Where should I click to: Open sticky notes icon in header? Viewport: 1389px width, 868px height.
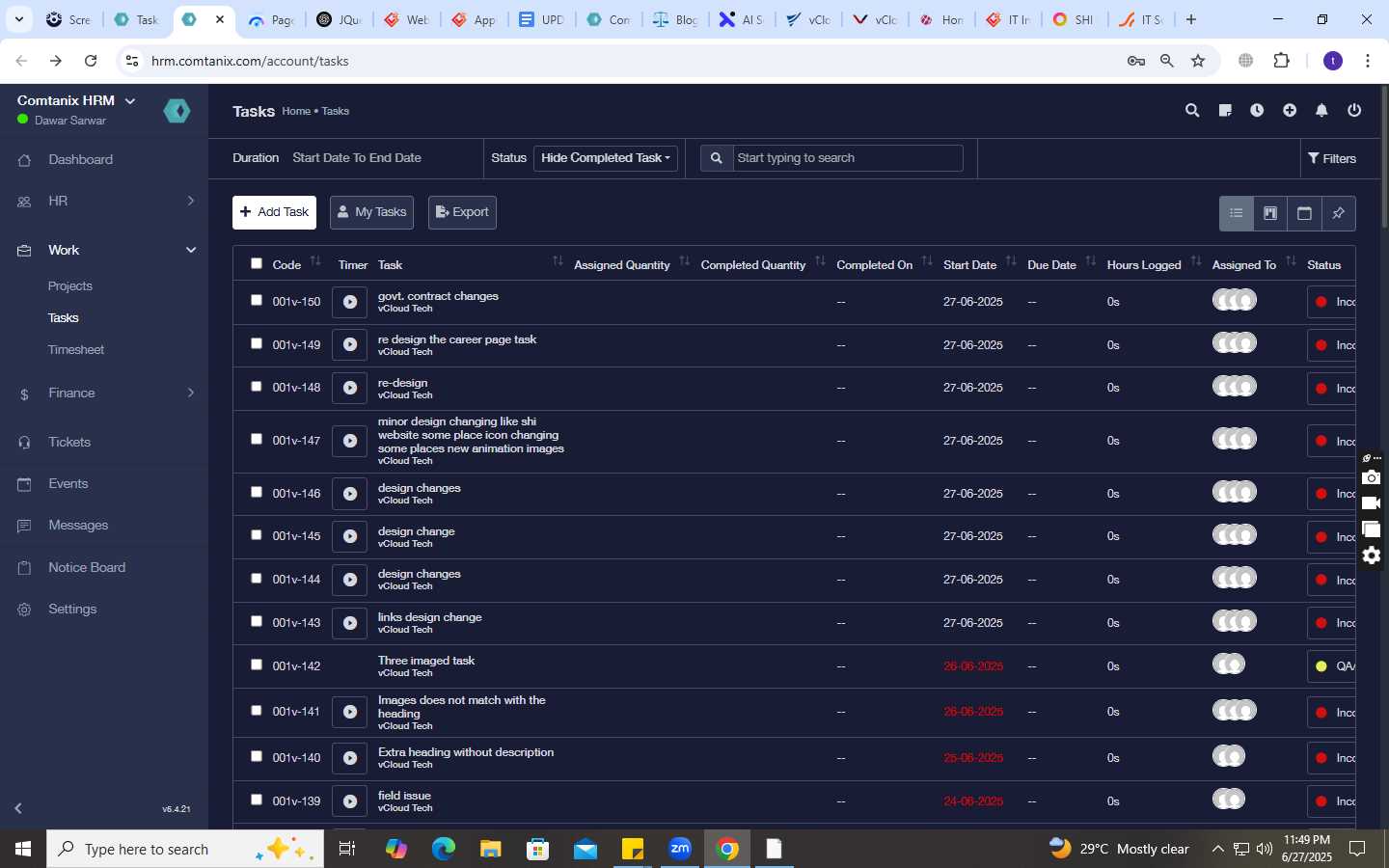pyautogui.click(x=1225, y=111)
